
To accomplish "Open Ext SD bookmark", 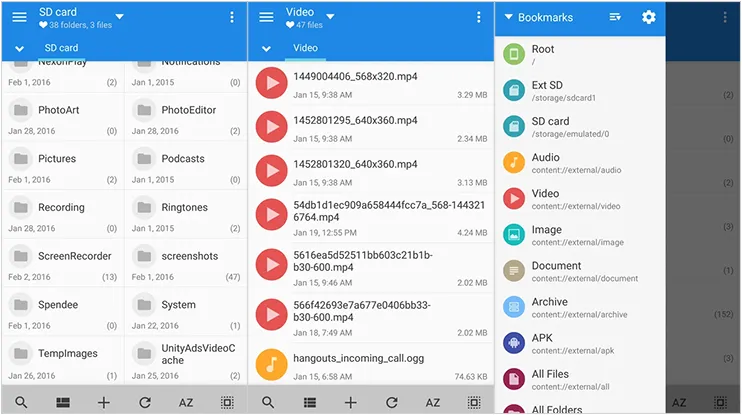I will pos(580,90).
